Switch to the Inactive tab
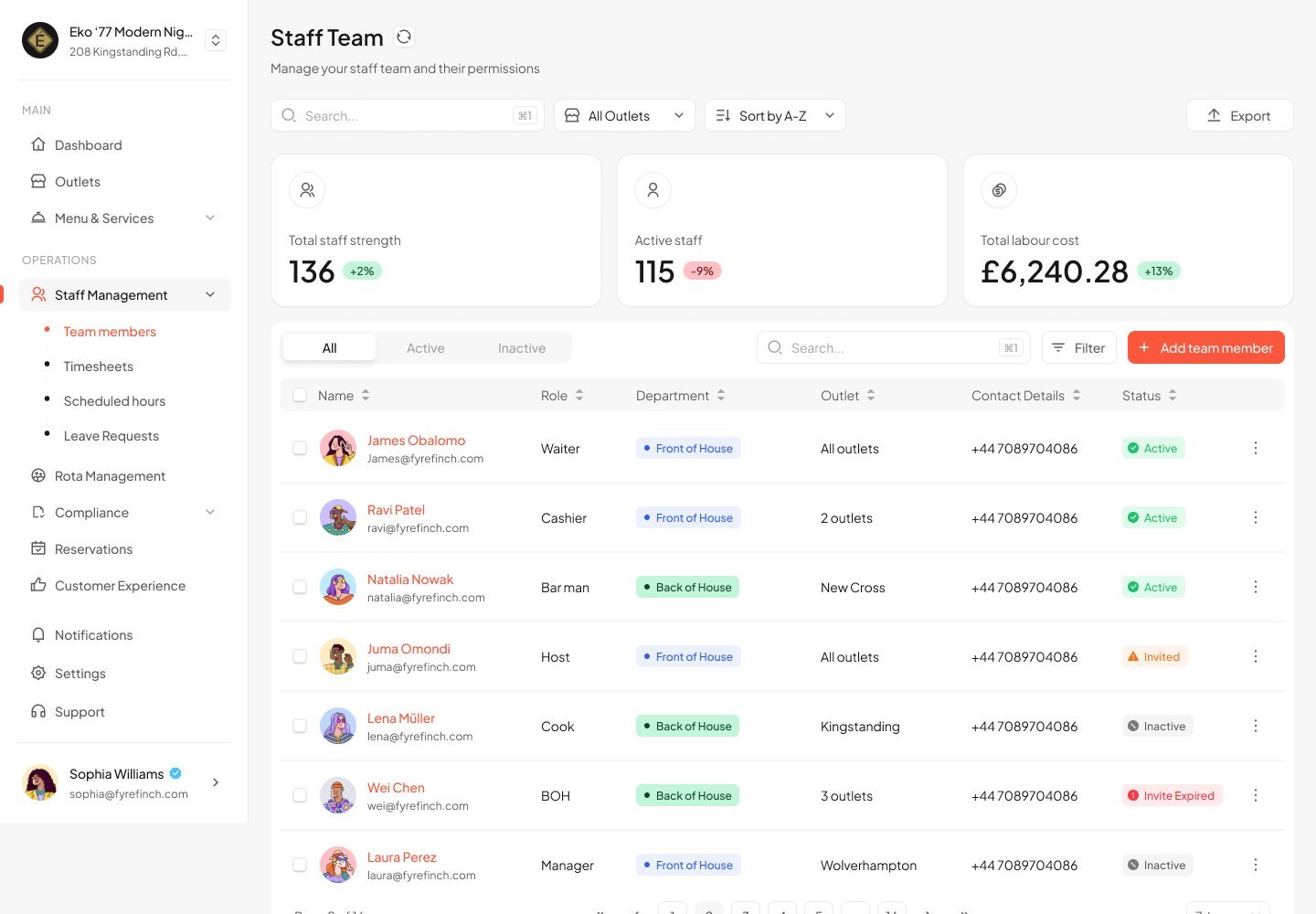The width and height of the screenshot is (1316, 914). [522, 348]
